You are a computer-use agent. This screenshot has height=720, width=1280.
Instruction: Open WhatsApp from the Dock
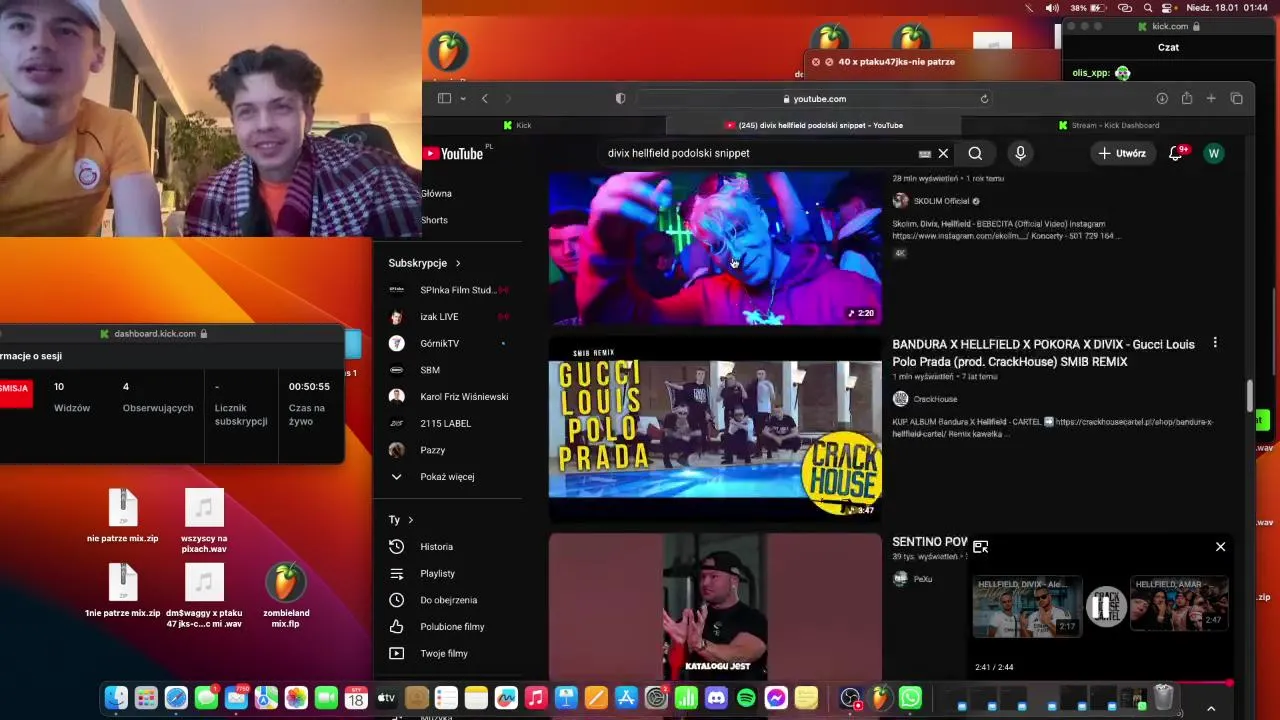tap(910, 698)
